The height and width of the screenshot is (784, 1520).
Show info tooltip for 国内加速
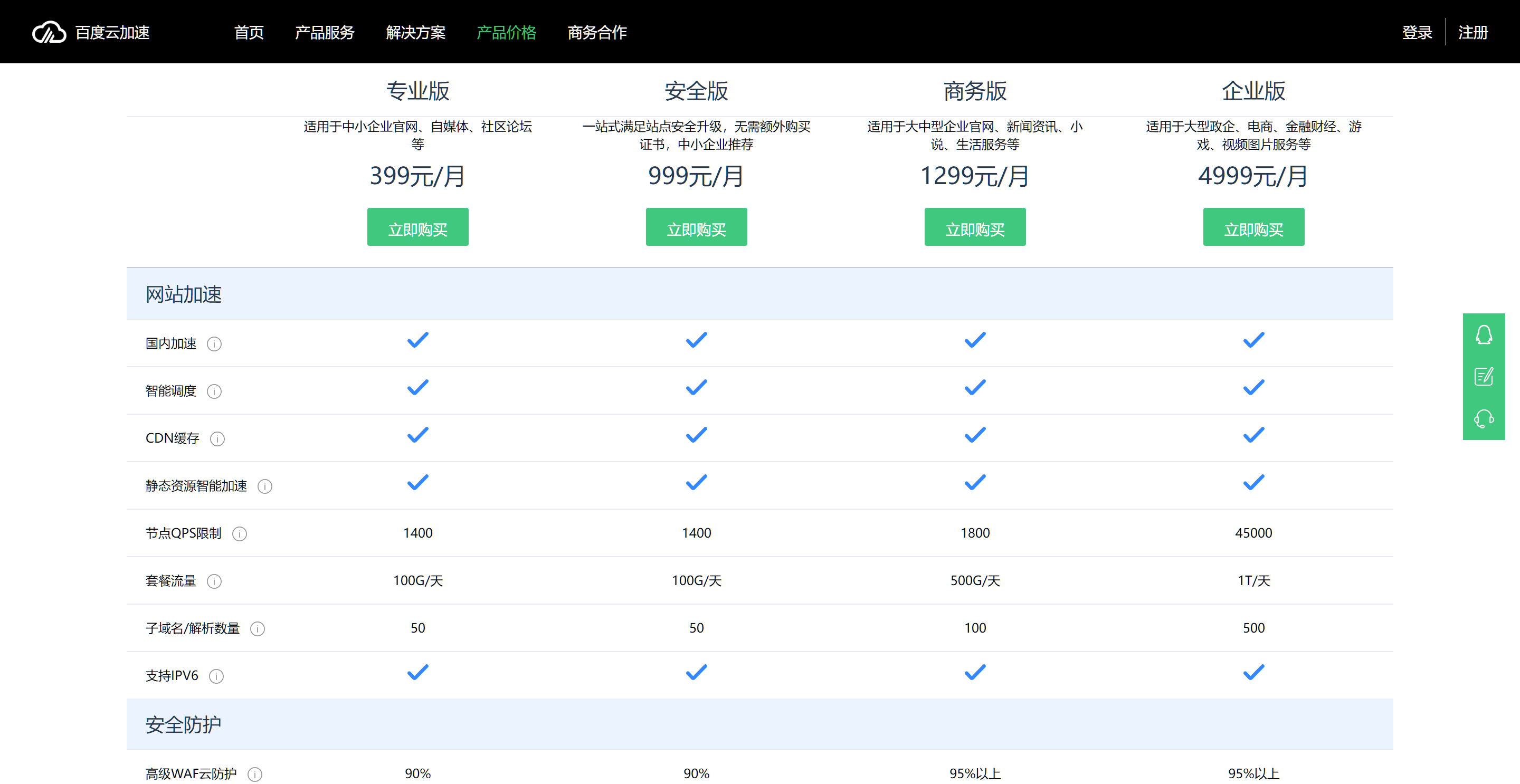(x=214, y=344)
